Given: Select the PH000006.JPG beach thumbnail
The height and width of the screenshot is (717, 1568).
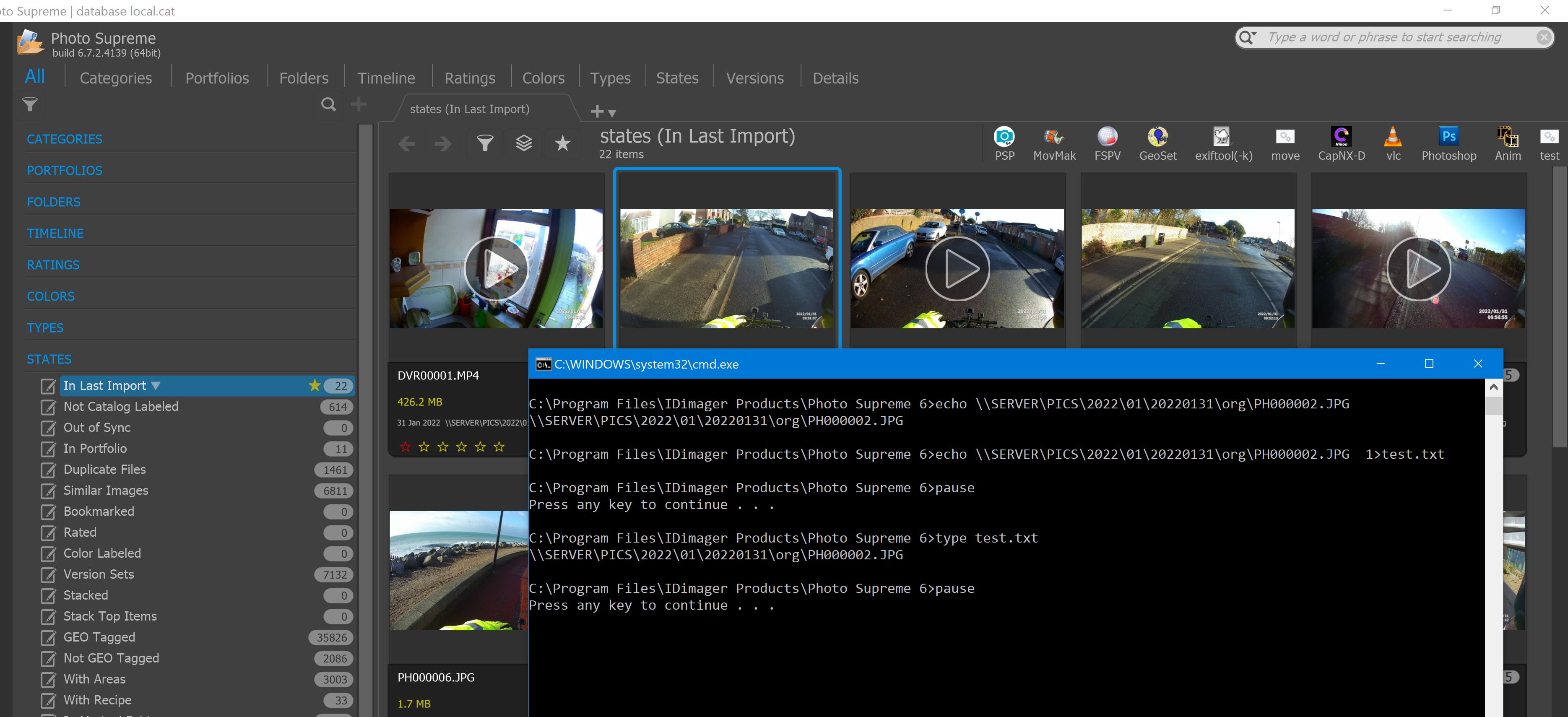Looking at the screenshot, I should (459, 570).
